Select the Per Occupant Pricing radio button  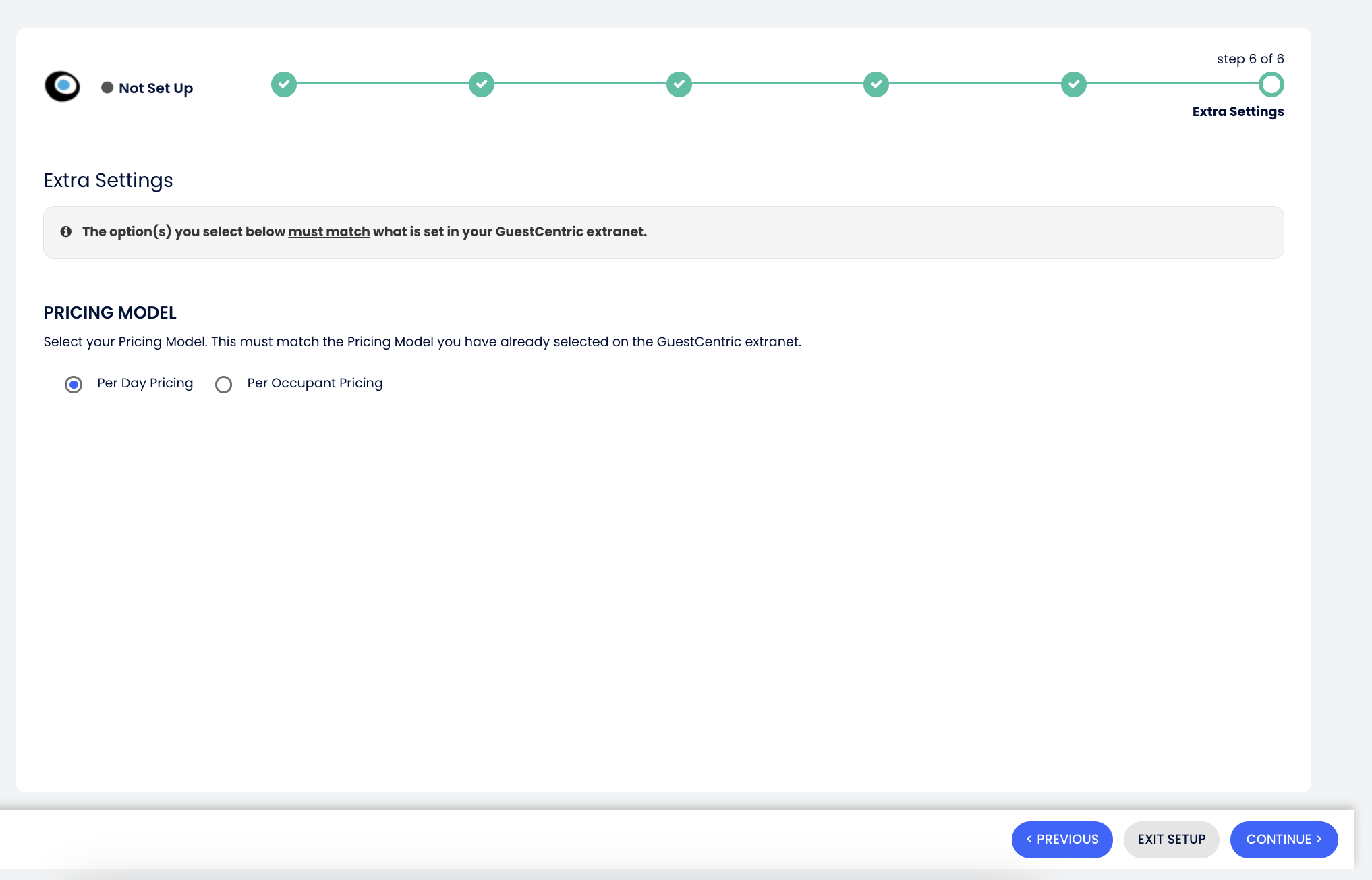coord(223,385)
